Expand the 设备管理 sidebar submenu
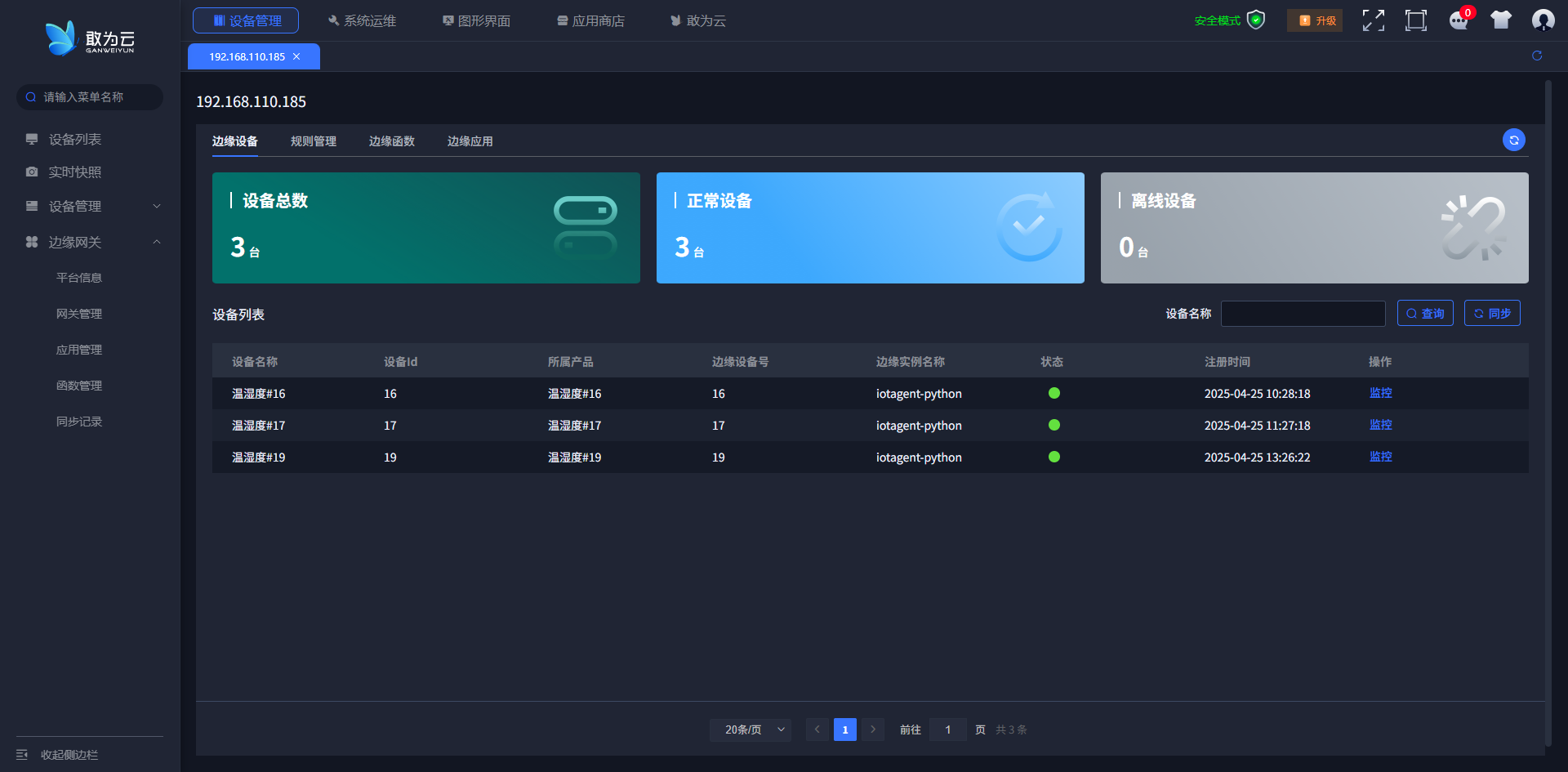Image resolution: width=1568 pixels, height=772 pixels. [x=90, y=207]
